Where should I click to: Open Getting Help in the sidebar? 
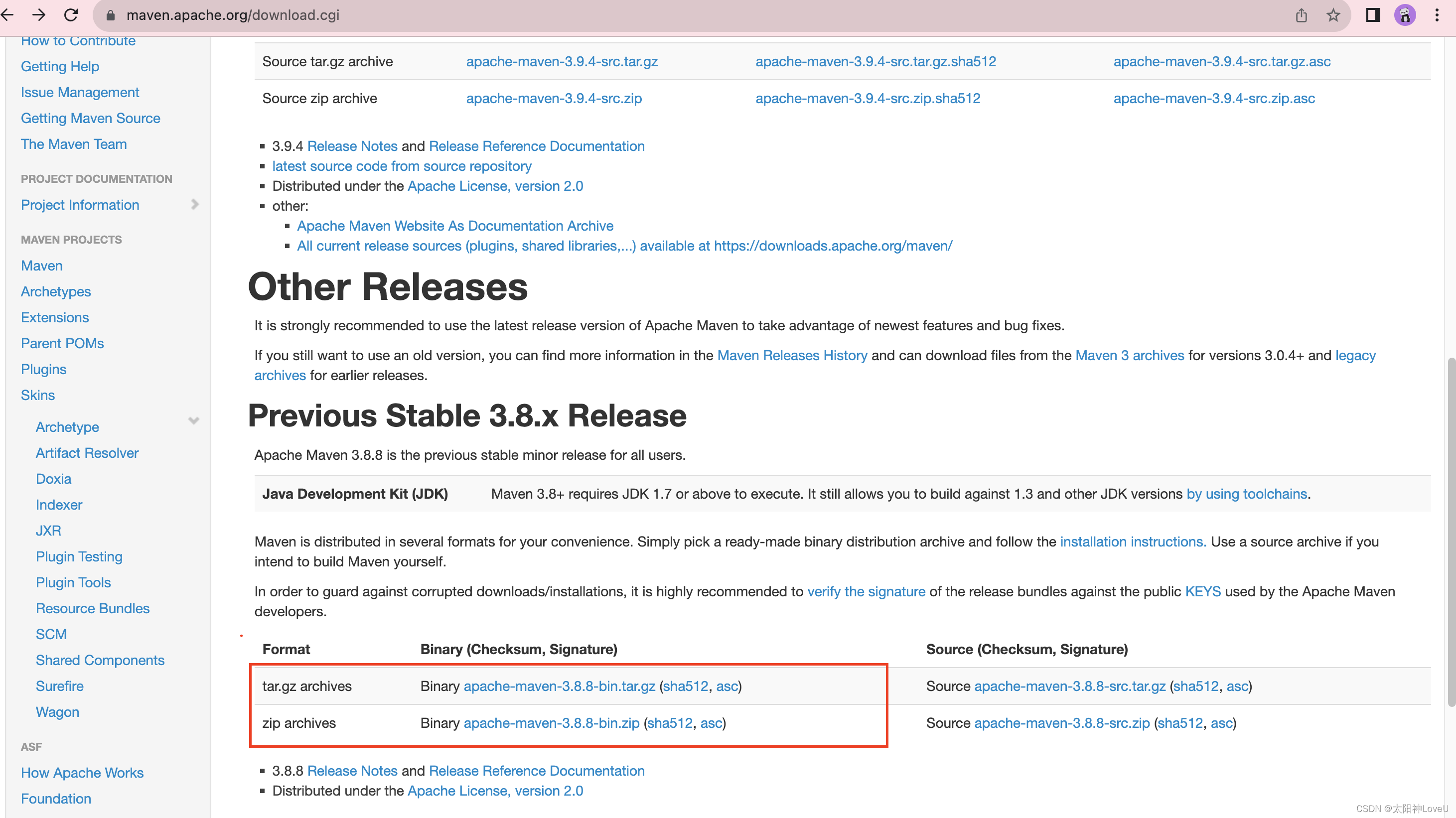pos(60,66)
